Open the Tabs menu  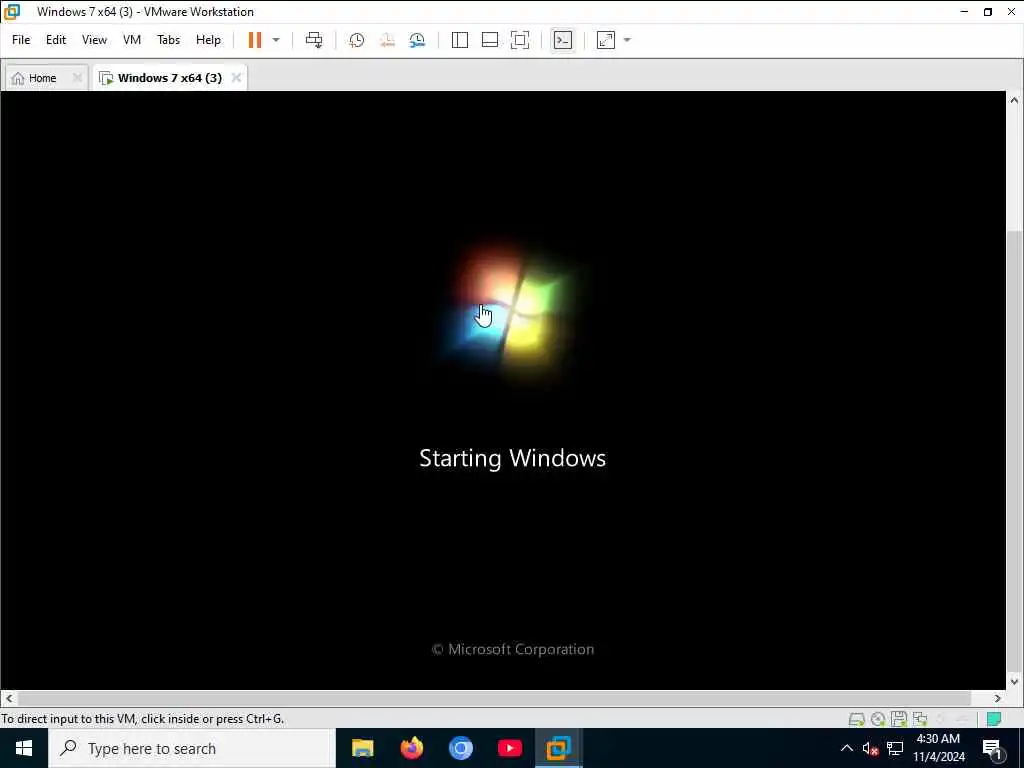pos(168,40)
